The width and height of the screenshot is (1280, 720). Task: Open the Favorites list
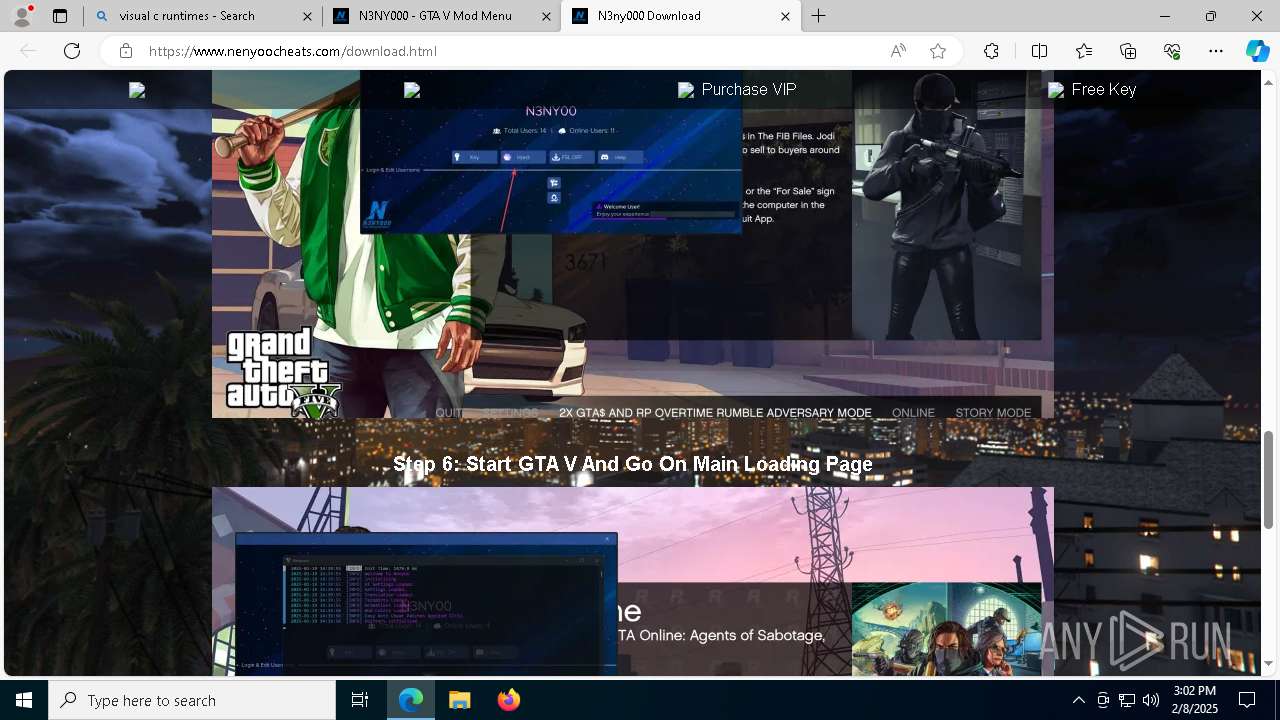[1084, 51]
